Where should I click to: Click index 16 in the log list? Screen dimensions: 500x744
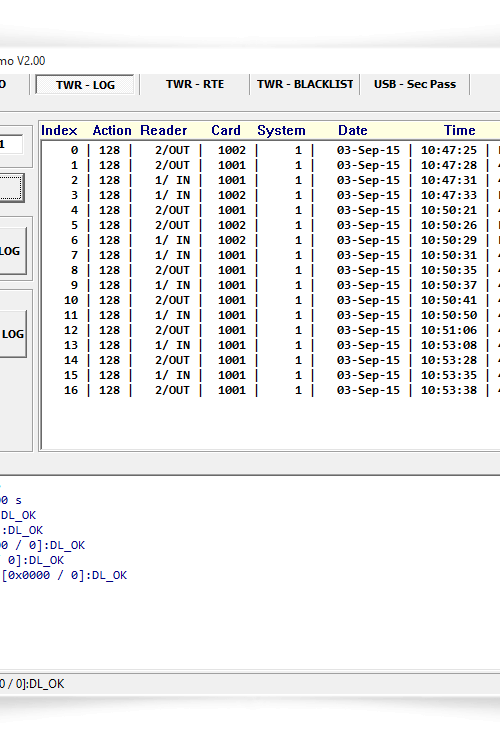click(x=71, y=391)
